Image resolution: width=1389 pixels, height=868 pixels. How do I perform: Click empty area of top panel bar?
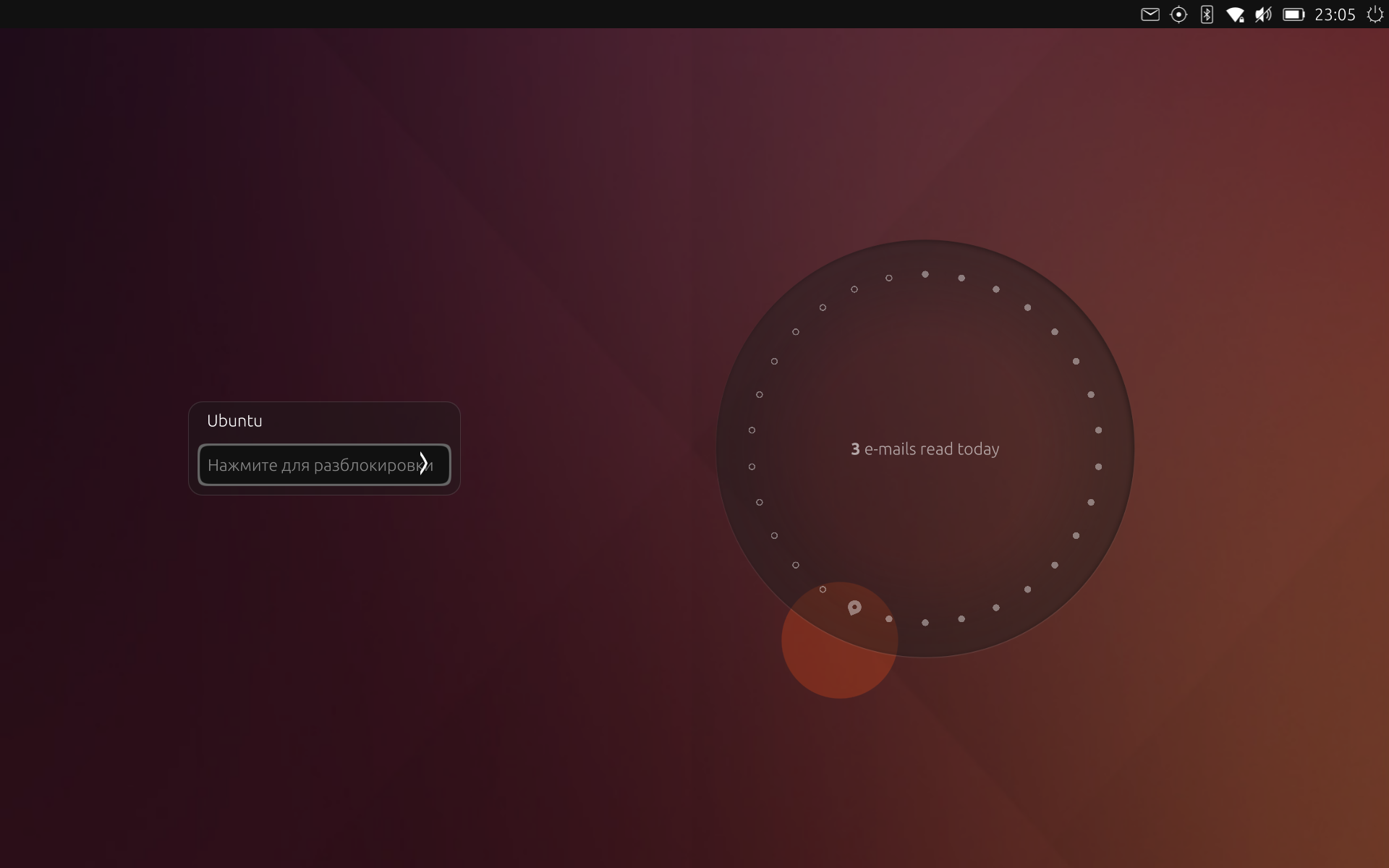579,14
